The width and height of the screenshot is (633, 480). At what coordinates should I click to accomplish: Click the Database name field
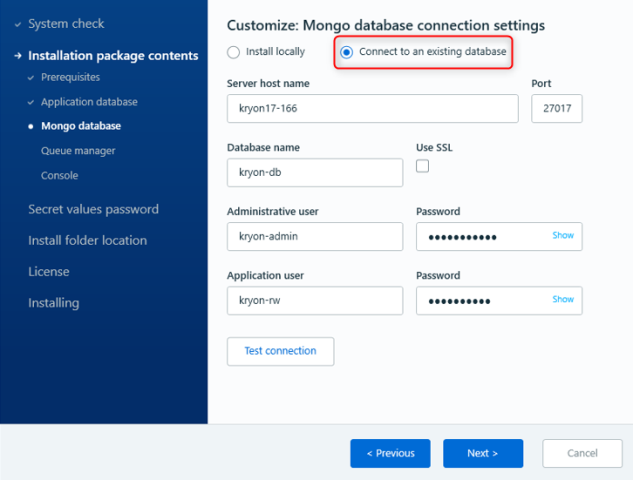pyautogui.click(x=314, y=172)
